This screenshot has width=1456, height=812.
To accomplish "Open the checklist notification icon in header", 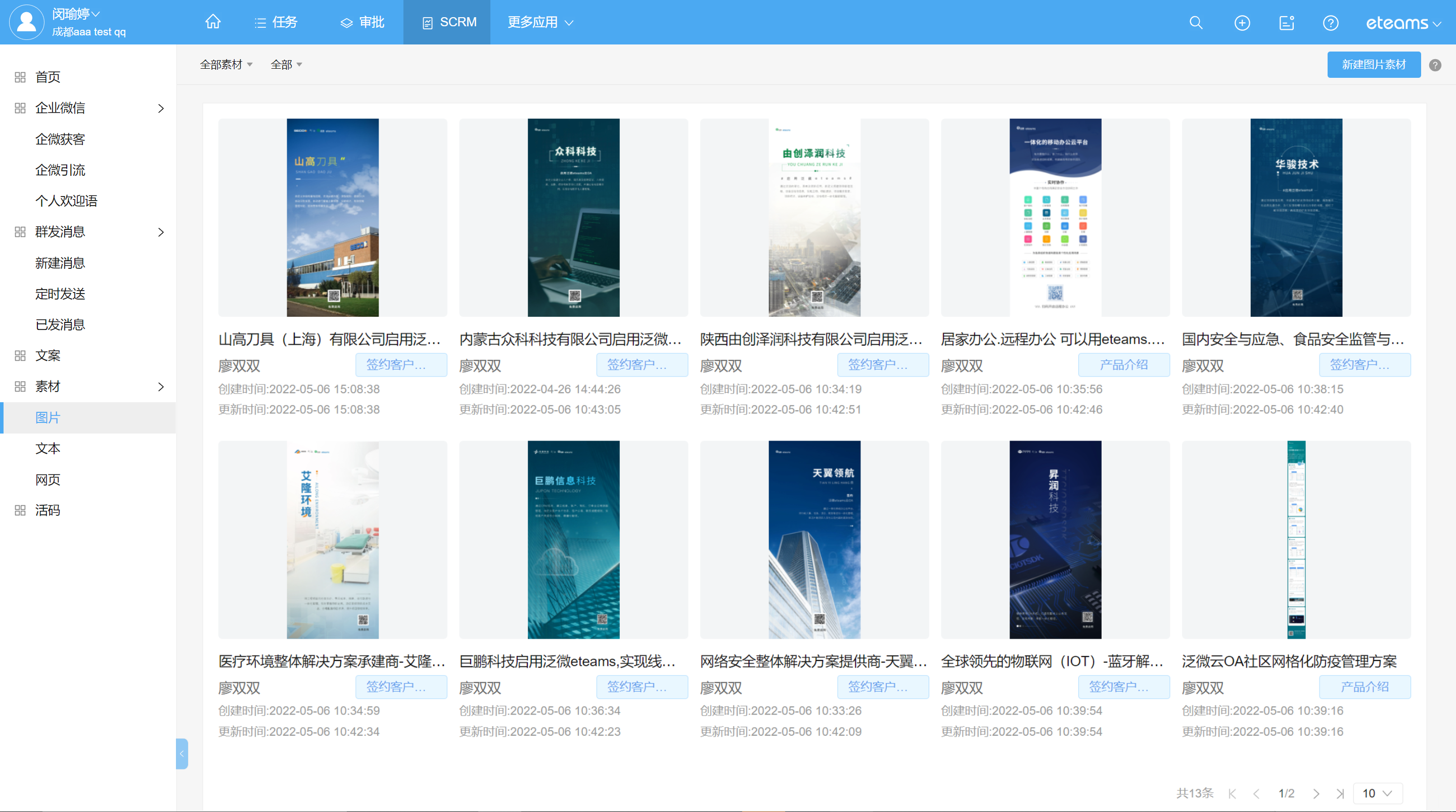I will pyautogui.click(x=1287, y=23).
